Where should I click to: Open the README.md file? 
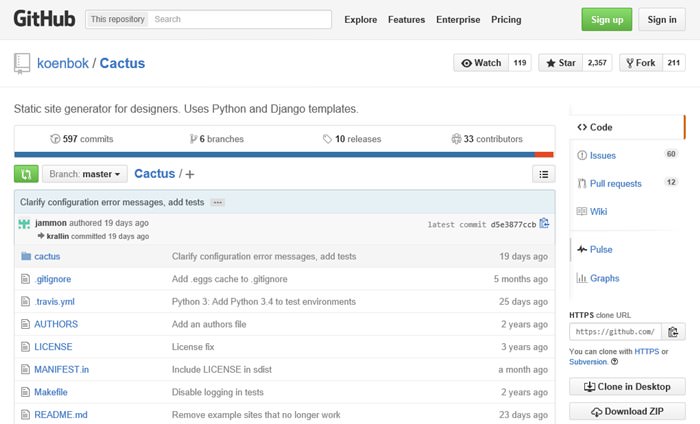[x=61, y=415]
